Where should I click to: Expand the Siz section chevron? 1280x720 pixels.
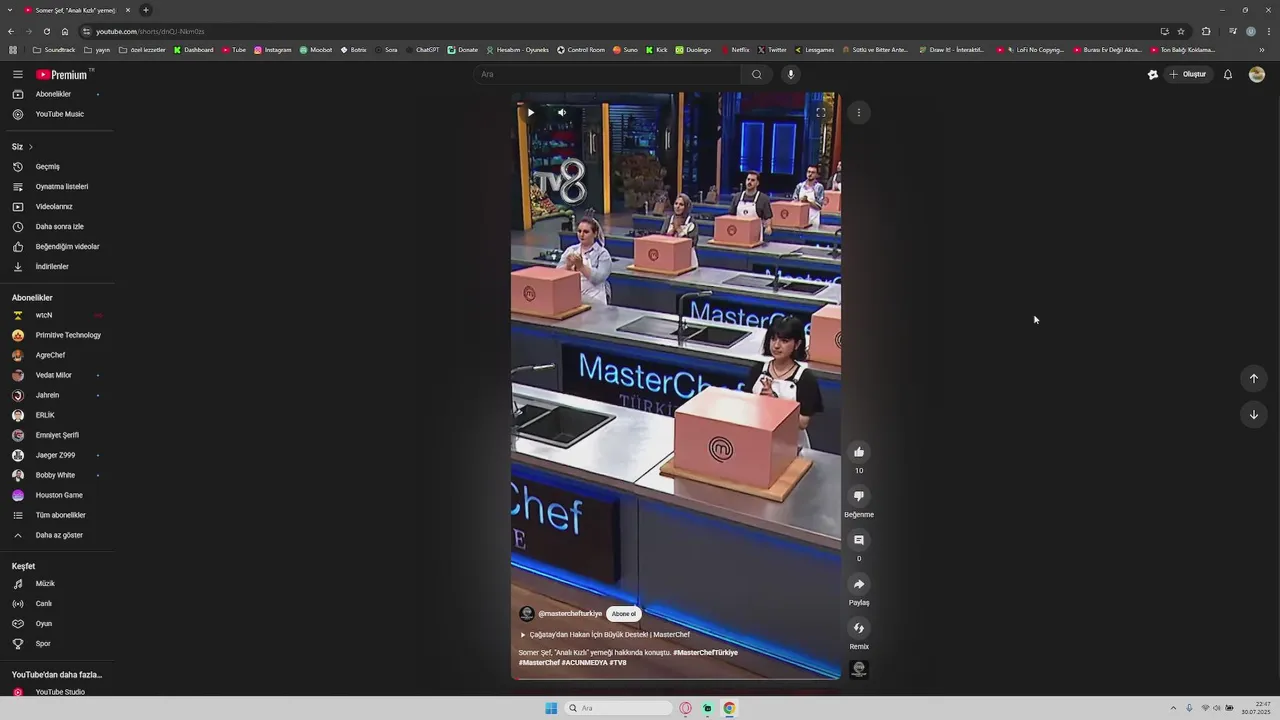pyautogui.click(x=30, y=147)
